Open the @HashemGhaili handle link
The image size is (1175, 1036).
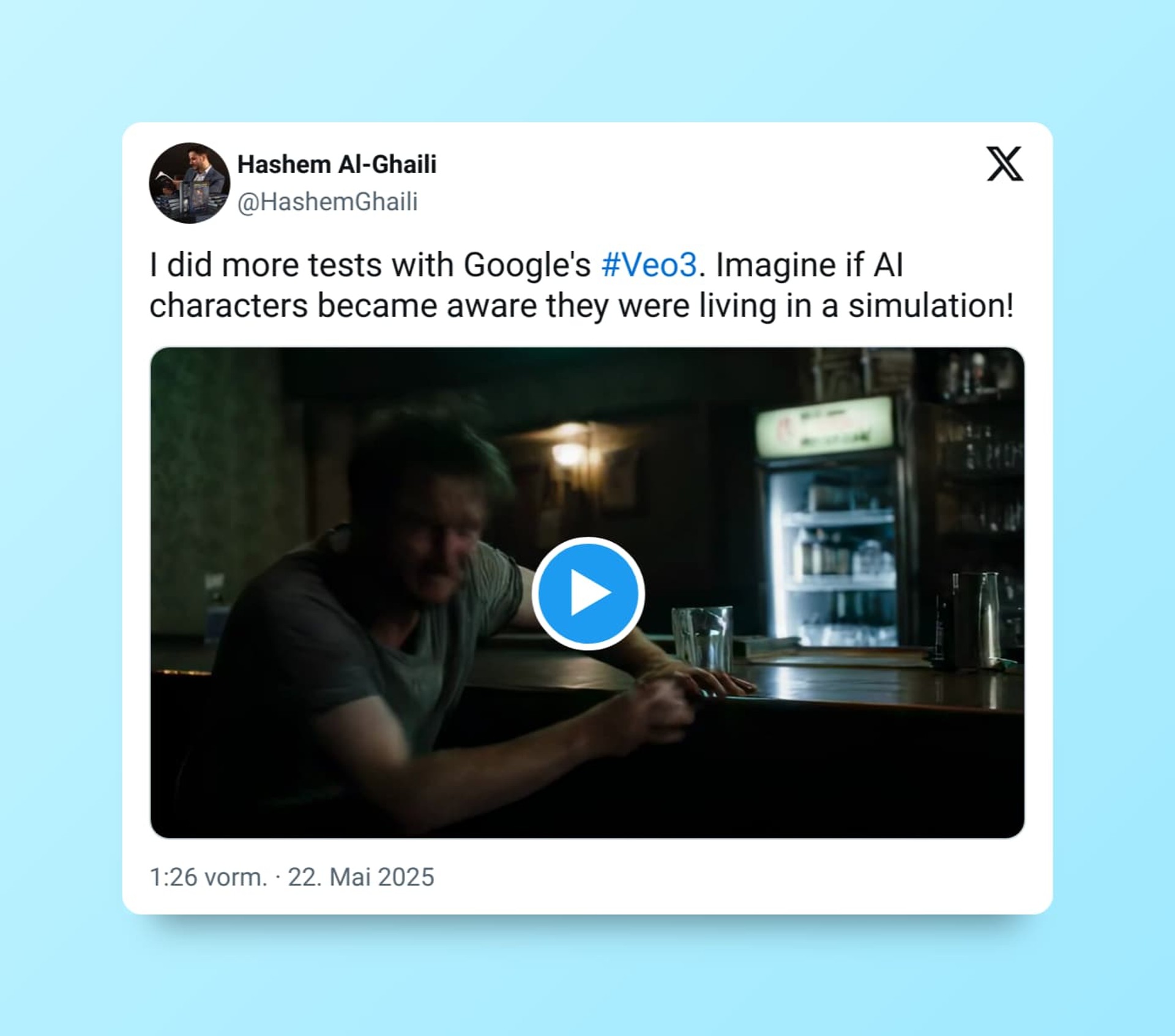[x=327, y=202]
